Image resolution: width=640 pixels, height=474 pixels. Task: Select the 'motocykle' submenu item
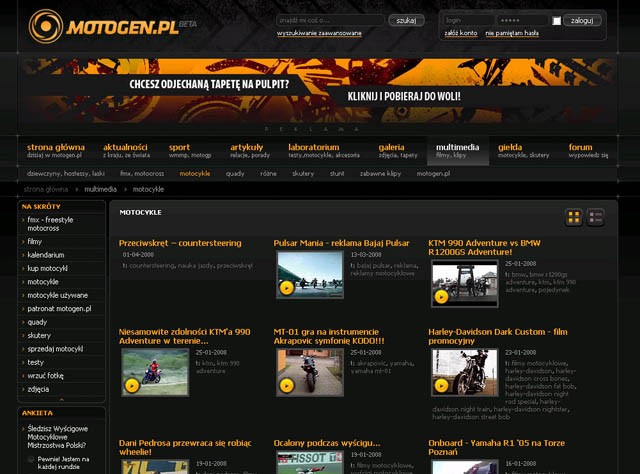point(195,174)
